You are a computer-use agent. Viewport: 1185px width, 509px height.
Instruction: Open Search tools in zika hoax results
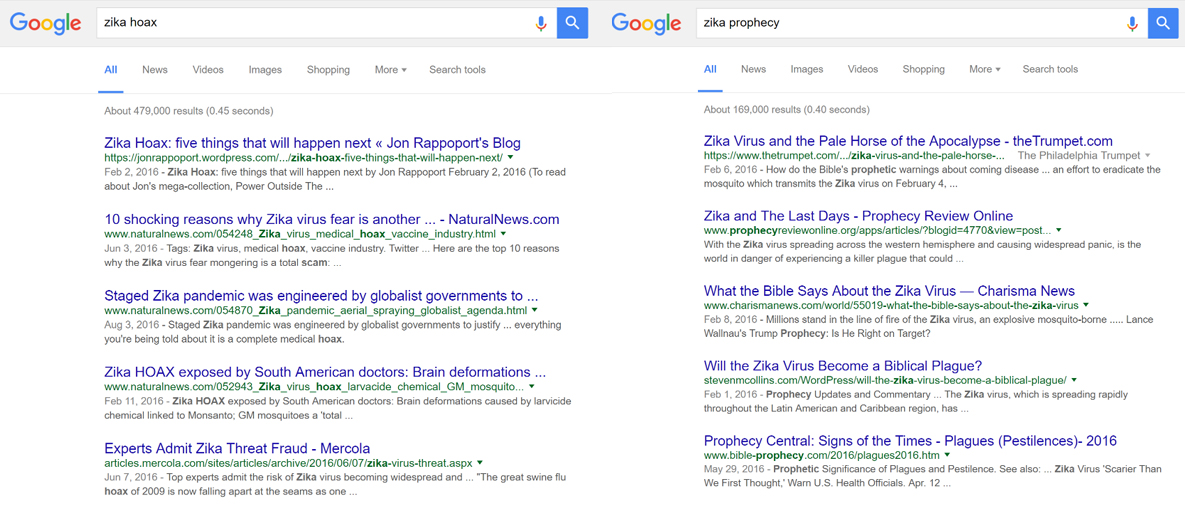[457, 69]
